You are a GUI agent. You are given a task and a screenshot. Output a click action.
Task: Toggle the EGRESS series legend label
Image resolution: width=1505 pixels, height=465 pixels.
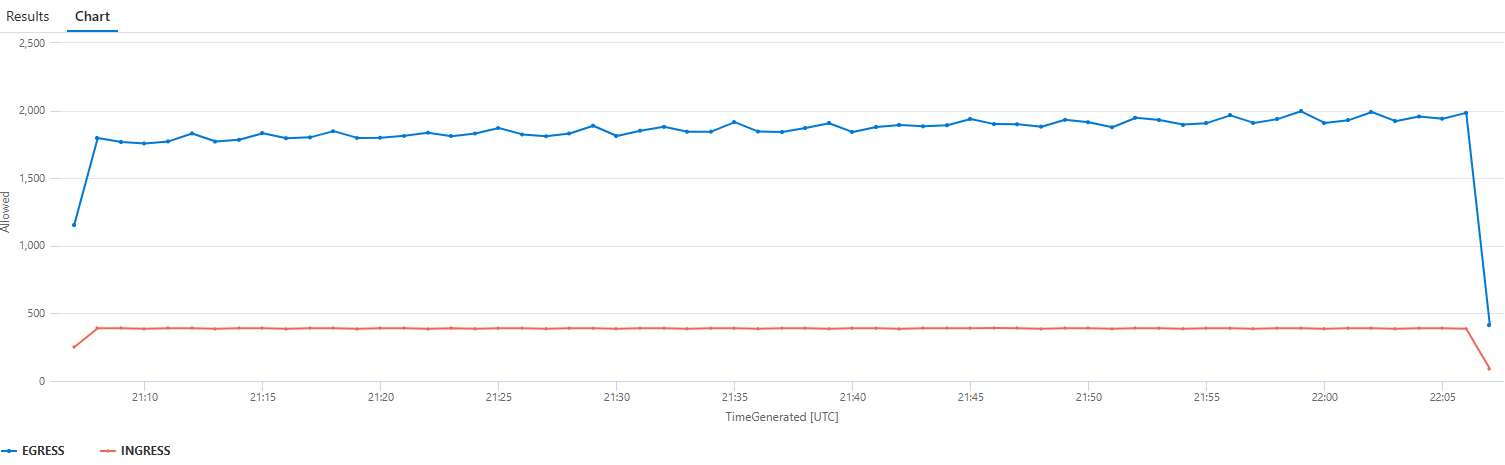pos(43,451)
